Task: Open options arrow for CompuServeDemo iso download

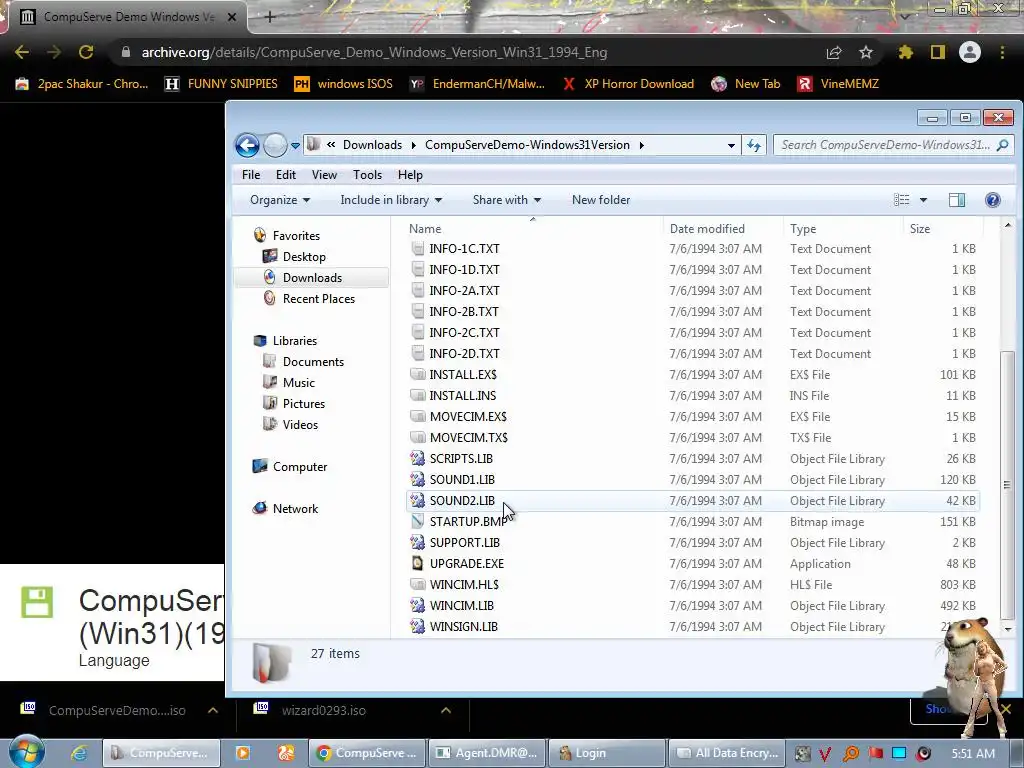Action: coord(213,711)
